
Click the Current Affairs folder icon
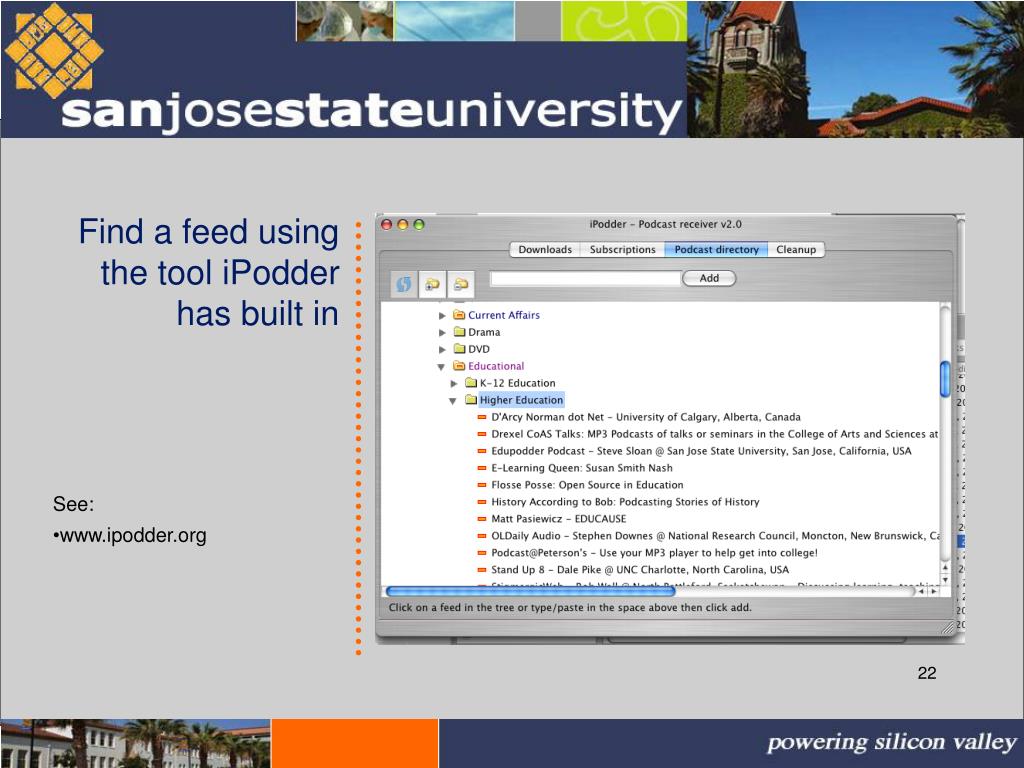click(x=459, y=315)
